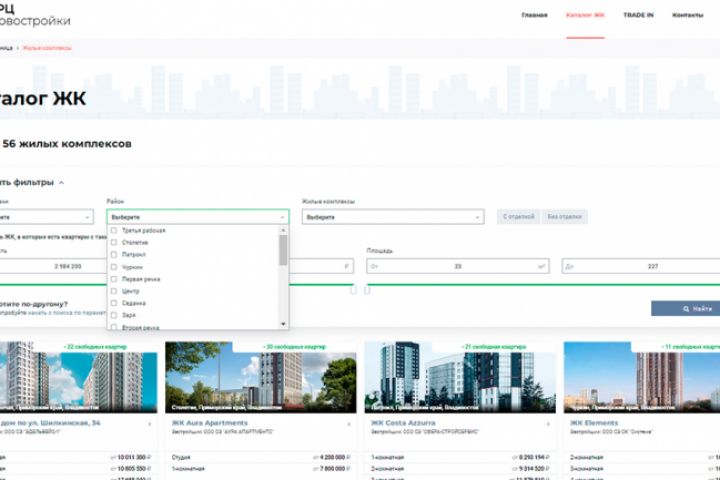Check the 'Патрокл' district checkbox
The height and width of the screenshot is (480, 720).
point(114,254)
